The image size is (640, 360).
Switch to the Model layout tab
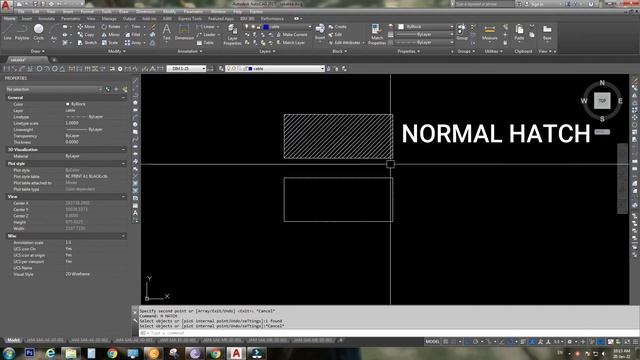(x=13, y=340)
